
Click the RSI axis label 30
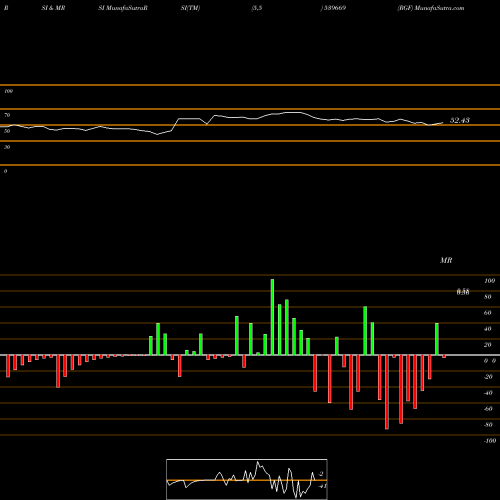coord(7,147)
